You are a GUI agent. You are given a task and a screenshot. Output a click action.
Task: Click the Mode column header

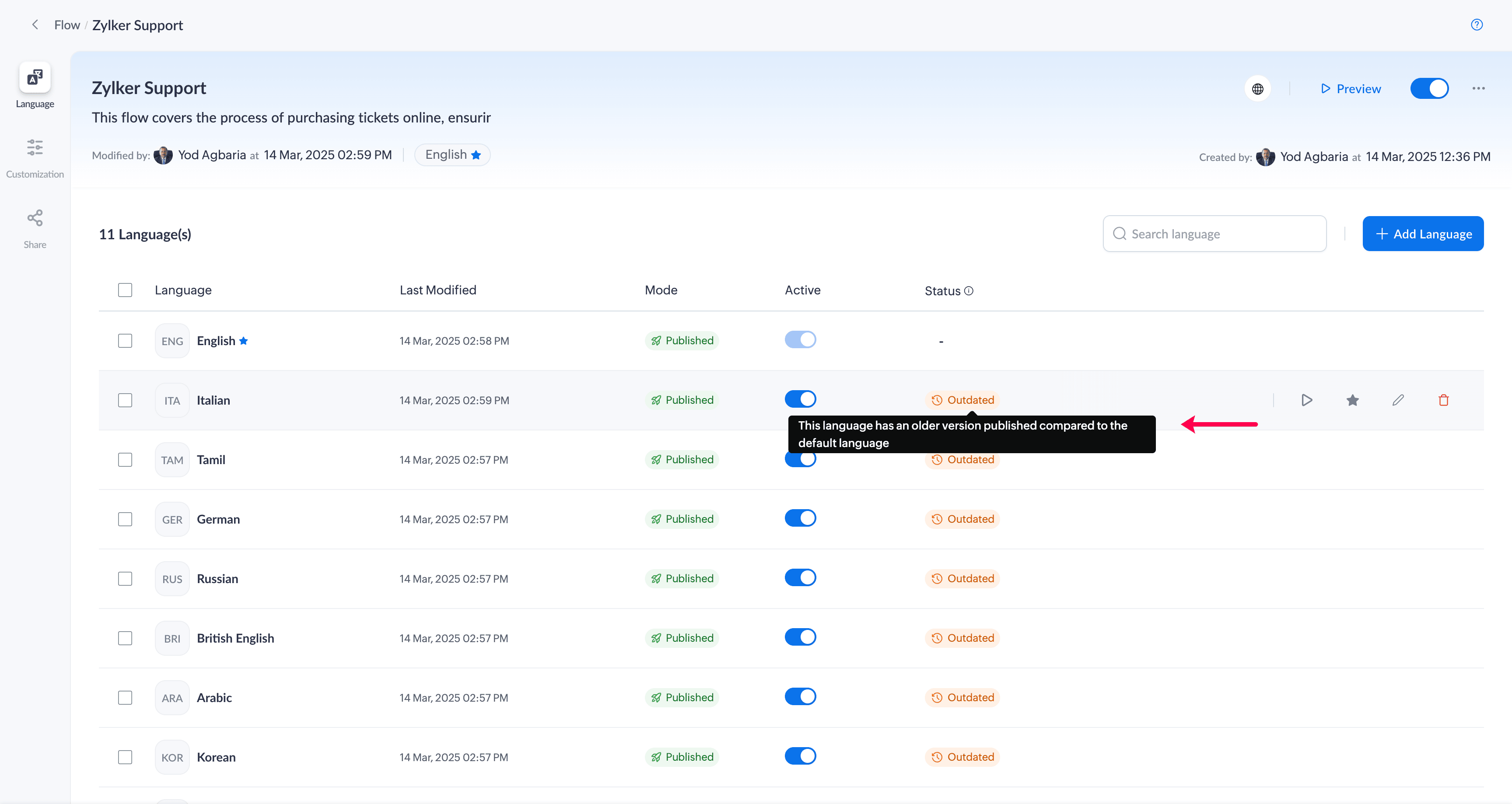pyautogui.click(x=661, y=290)
